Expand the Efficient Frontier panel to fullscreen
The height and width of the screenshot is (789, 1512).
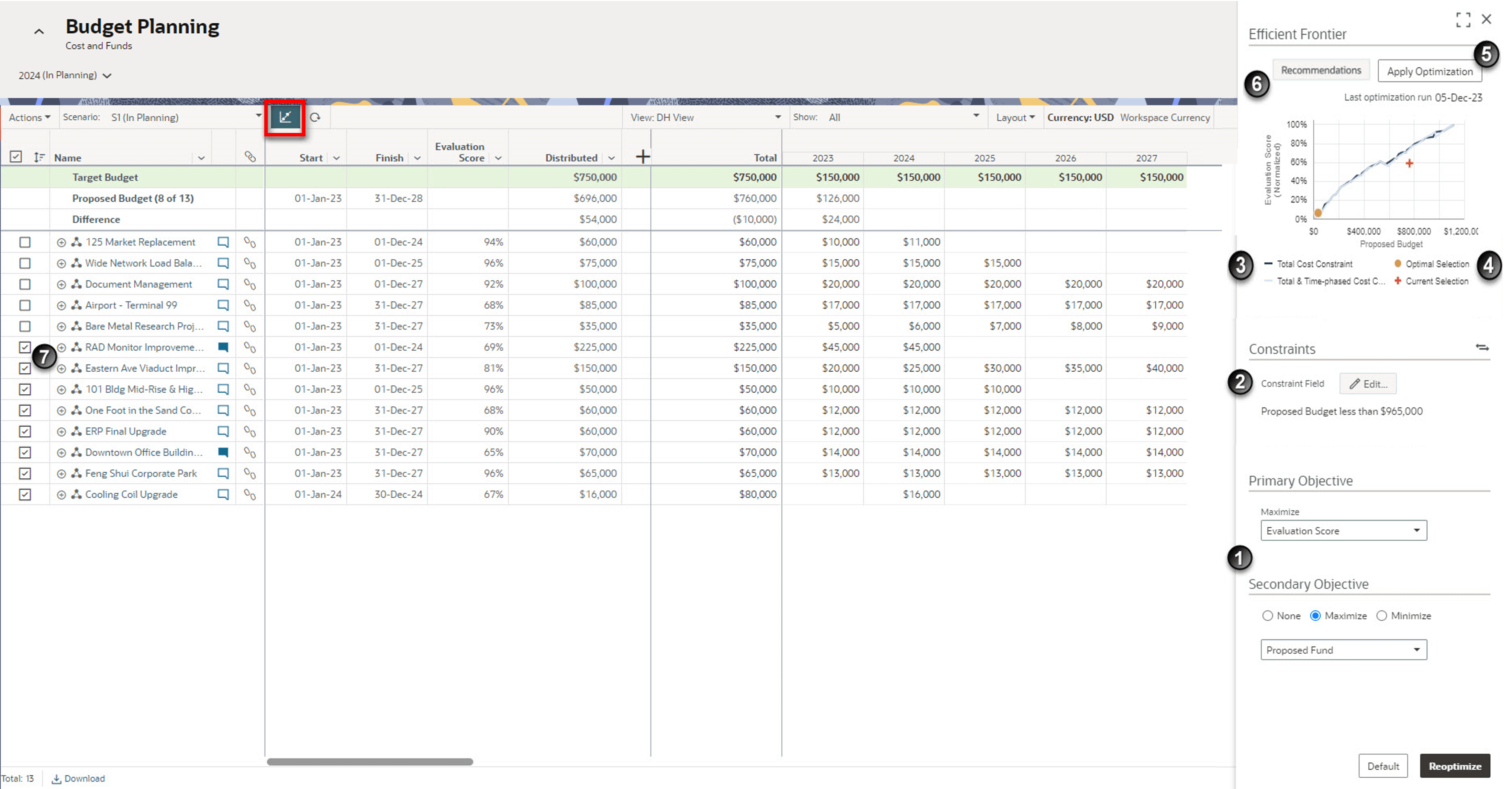pyautogui.click(x=1463, y=19)
